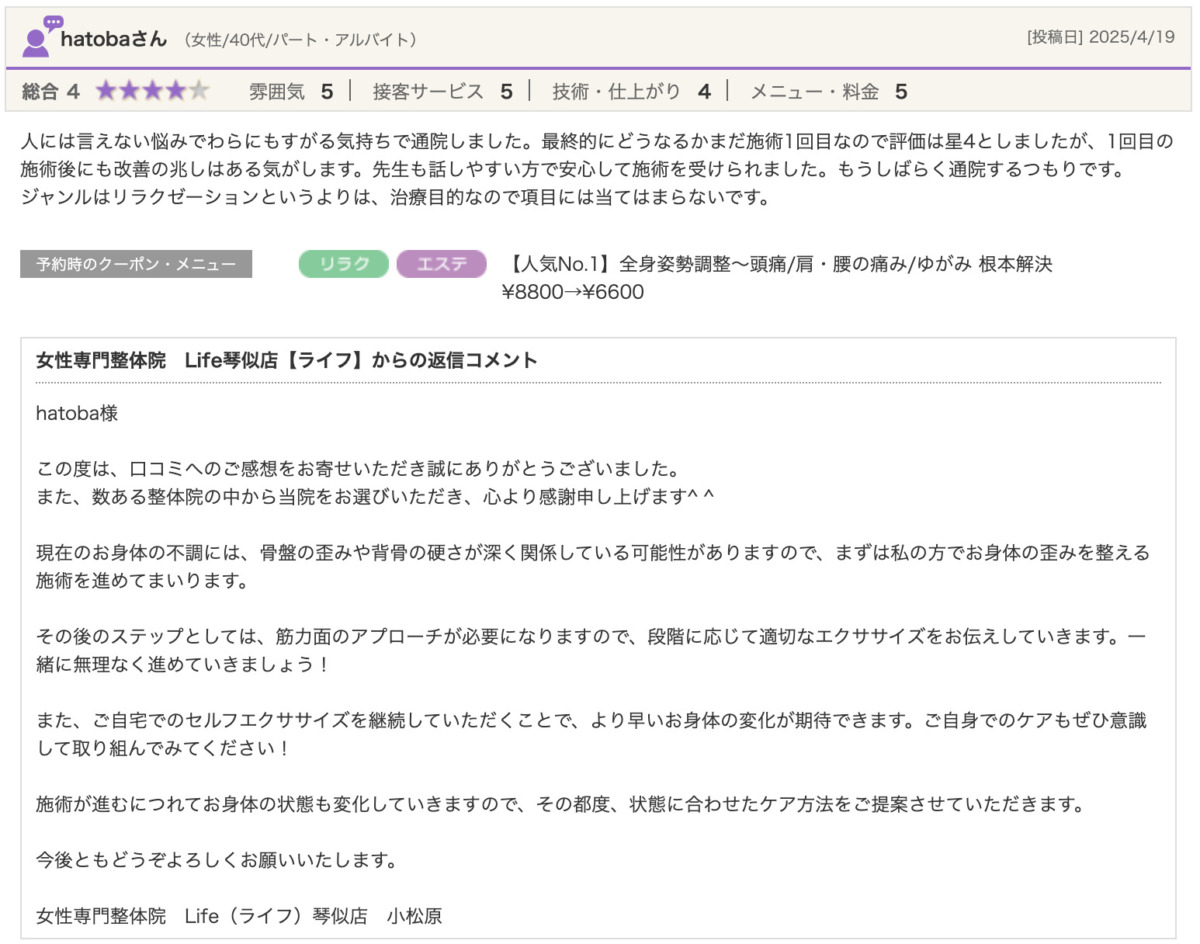Click the ¥8800→¥6600 coupon price
This screenshot has width=1200, height=944.
point(572,292)
